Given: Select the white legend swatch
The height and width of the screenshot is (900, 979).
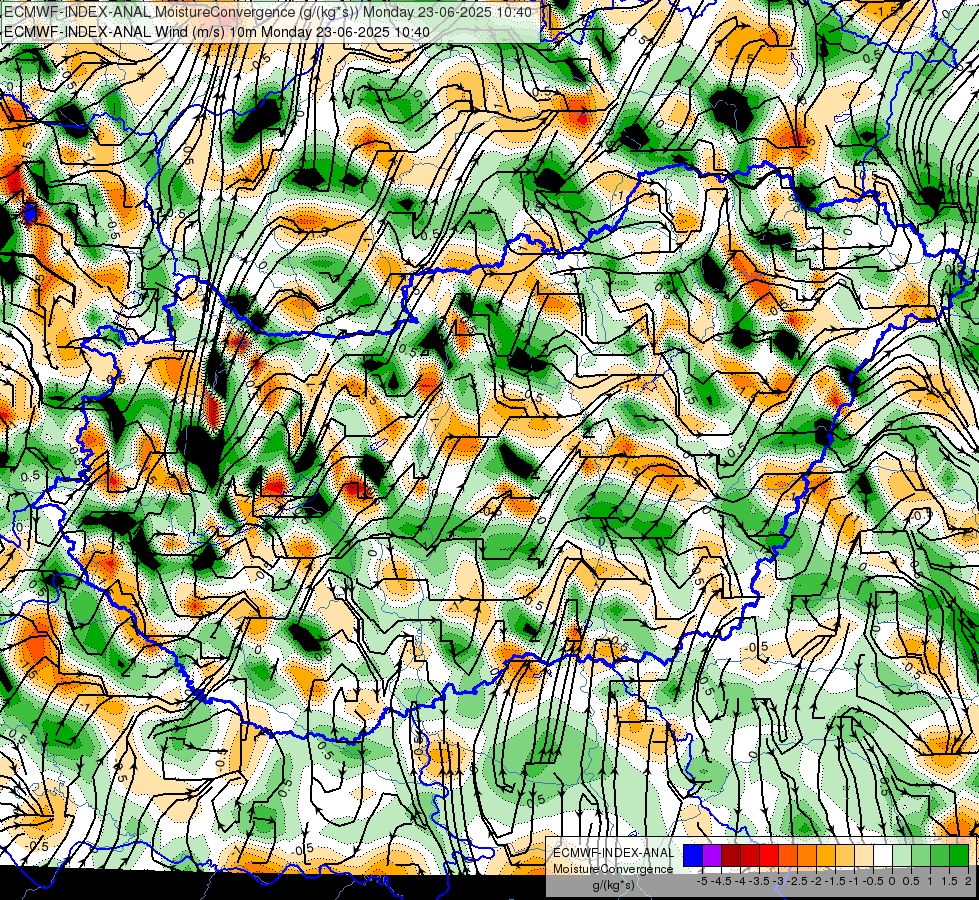Looking at the screenshot, I should coord(883,855).
